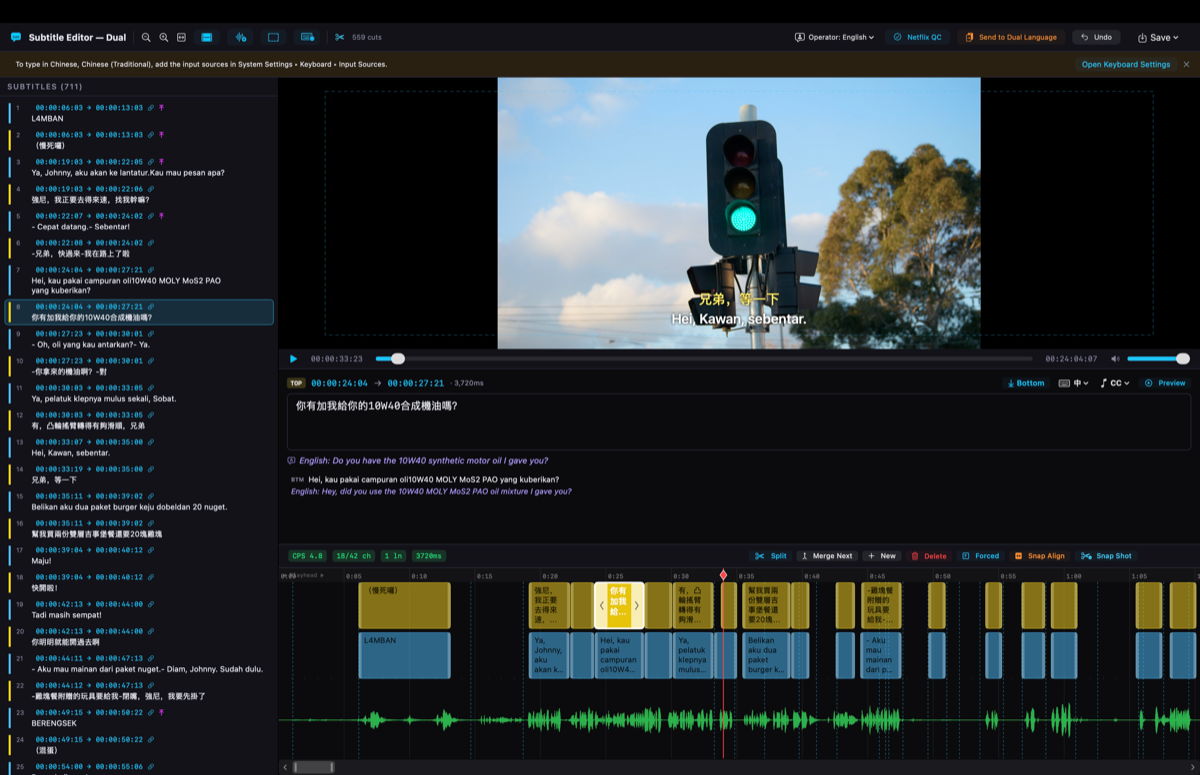Image resolution: width=1200 pixels, height=775 pixels.
Task: Select subtitle row 13 Hei, Kawan, sebentar
Action: [x=139, y=447]
